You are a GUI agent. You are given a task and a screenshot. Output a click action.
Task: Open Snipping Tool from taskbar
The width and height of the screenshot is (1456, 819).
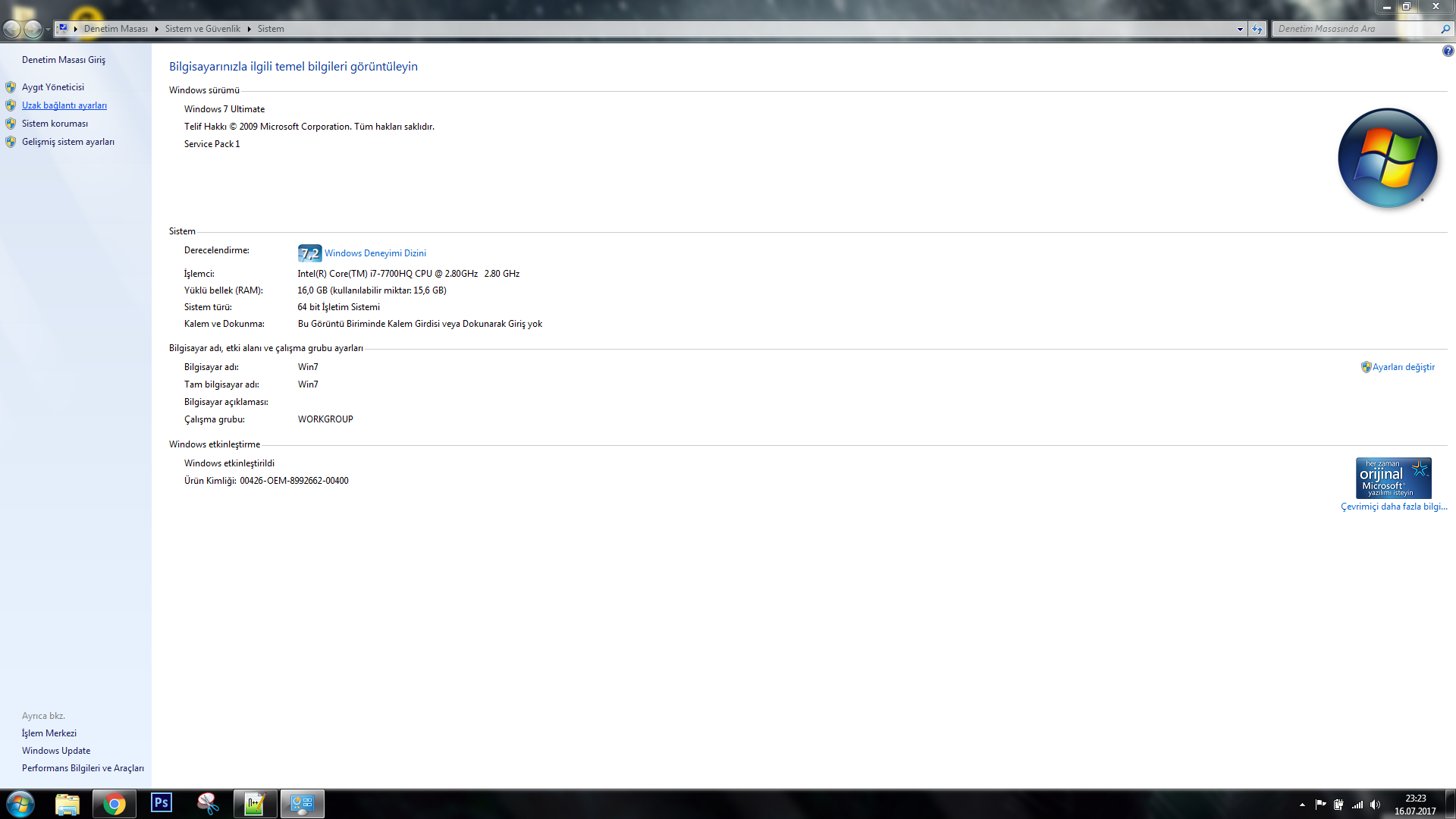(208, 804)
